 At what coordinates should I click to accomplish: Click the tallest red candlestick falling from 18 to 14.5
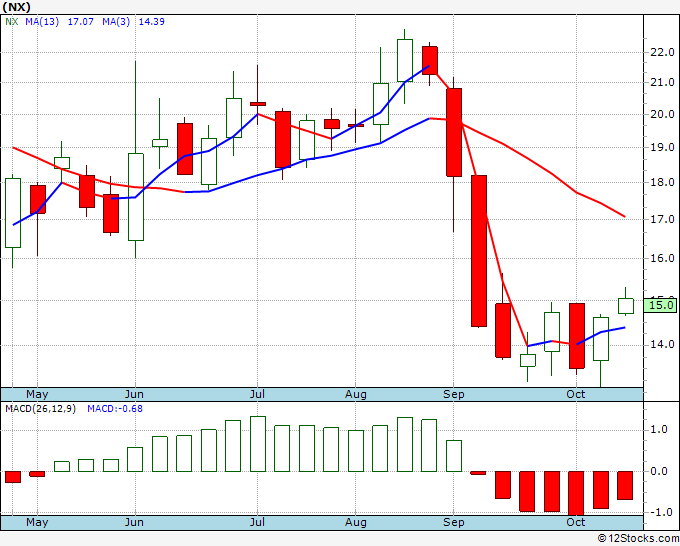(x=479, y=251)
